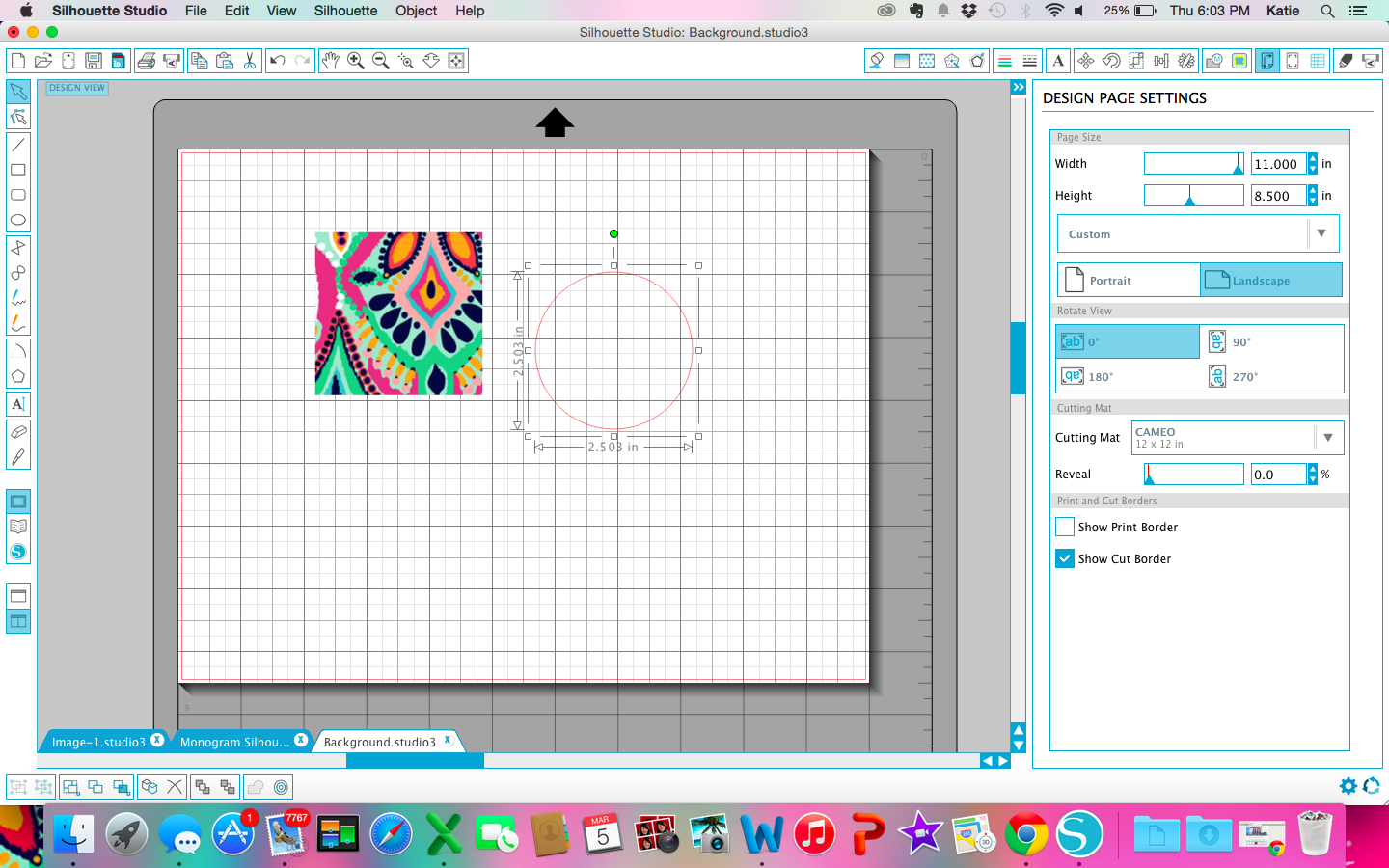Open the Text Style panel (A icon)

pyautogui.click(x=1058, y=61)
